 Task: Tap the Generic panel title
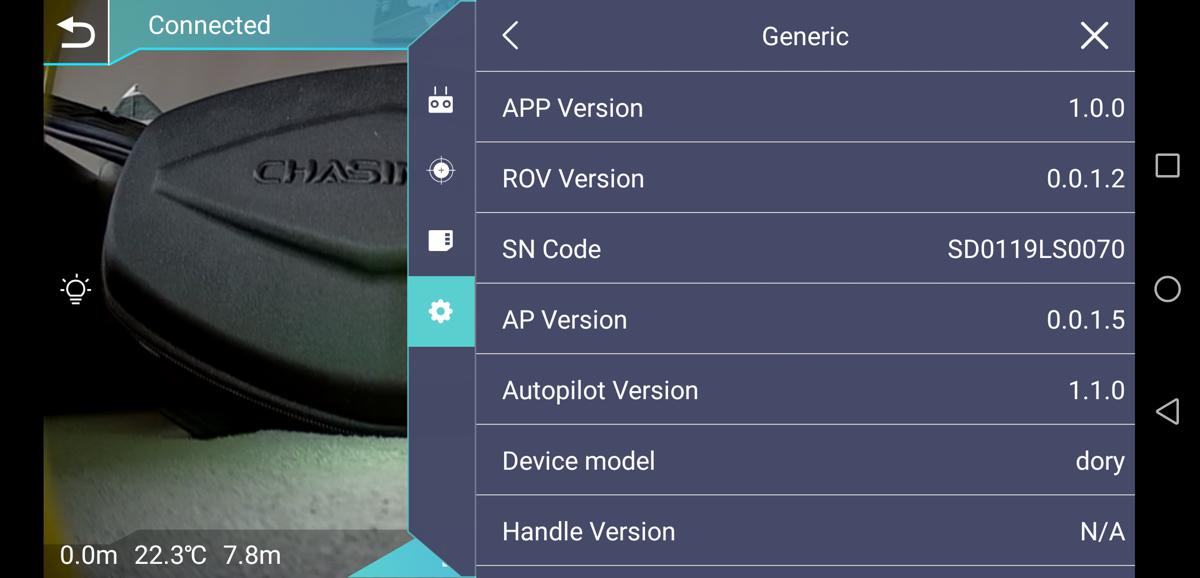click(x=805, y=36)
